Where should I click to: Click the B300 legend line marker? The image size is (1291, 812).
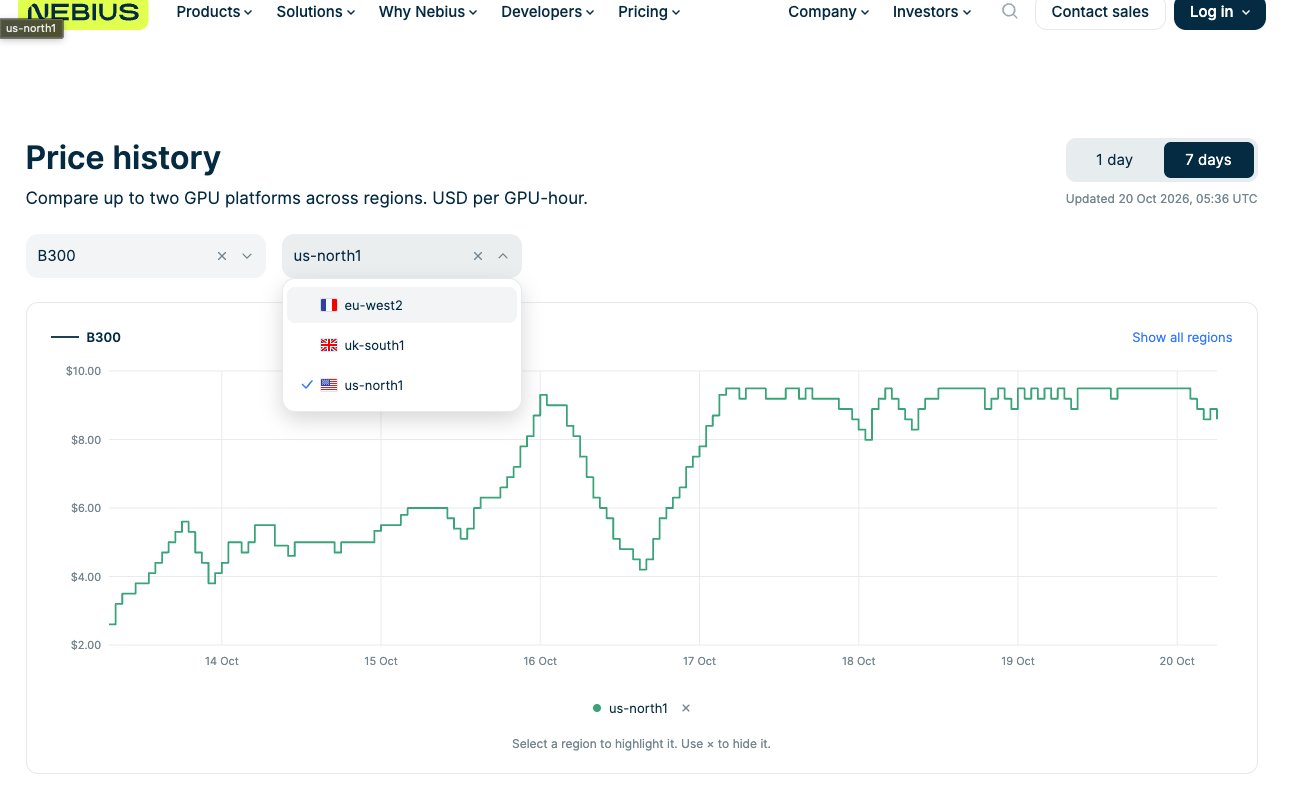click(x=64, y=337)
